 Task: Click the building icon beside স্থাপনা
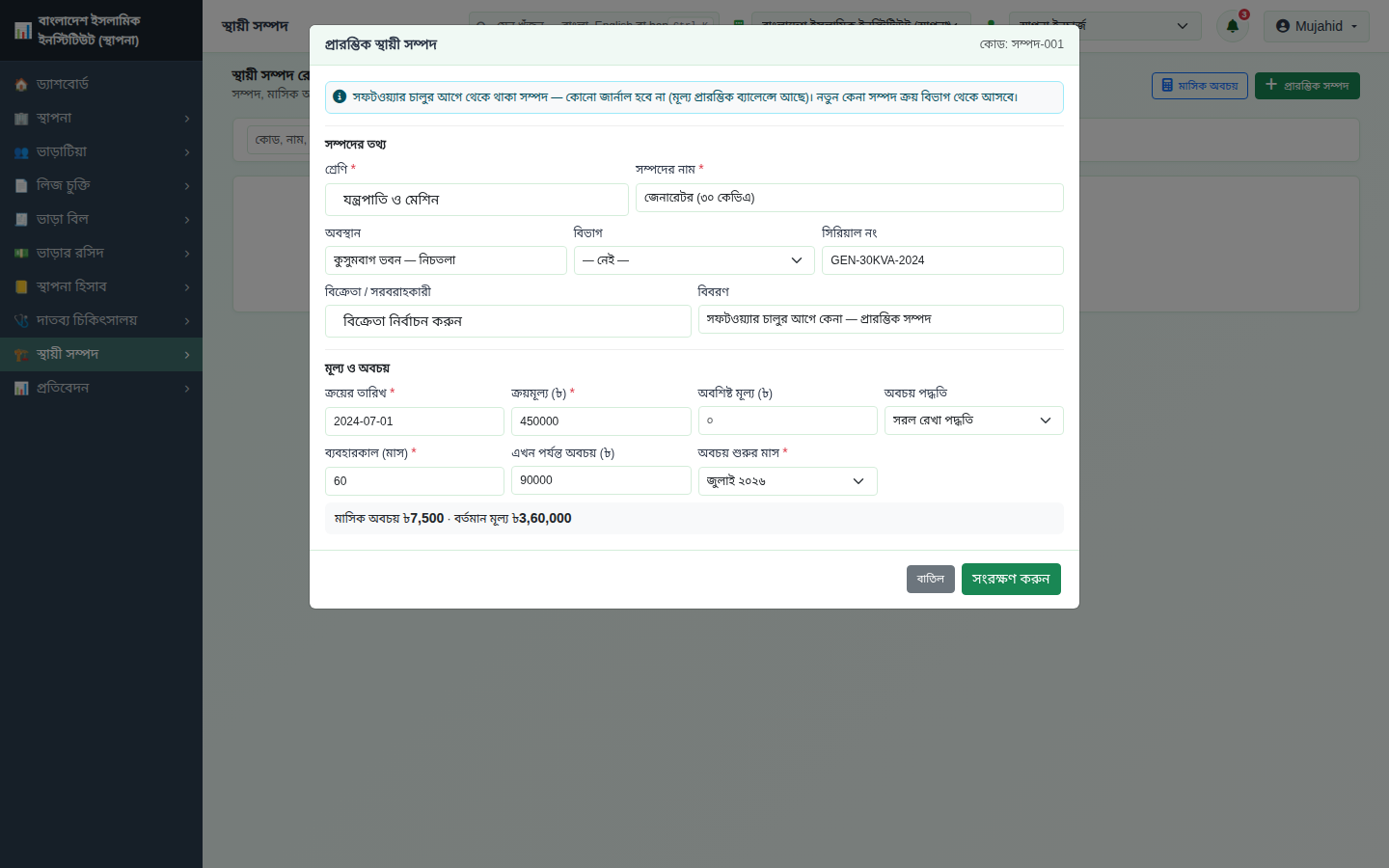tap(21, 119)
